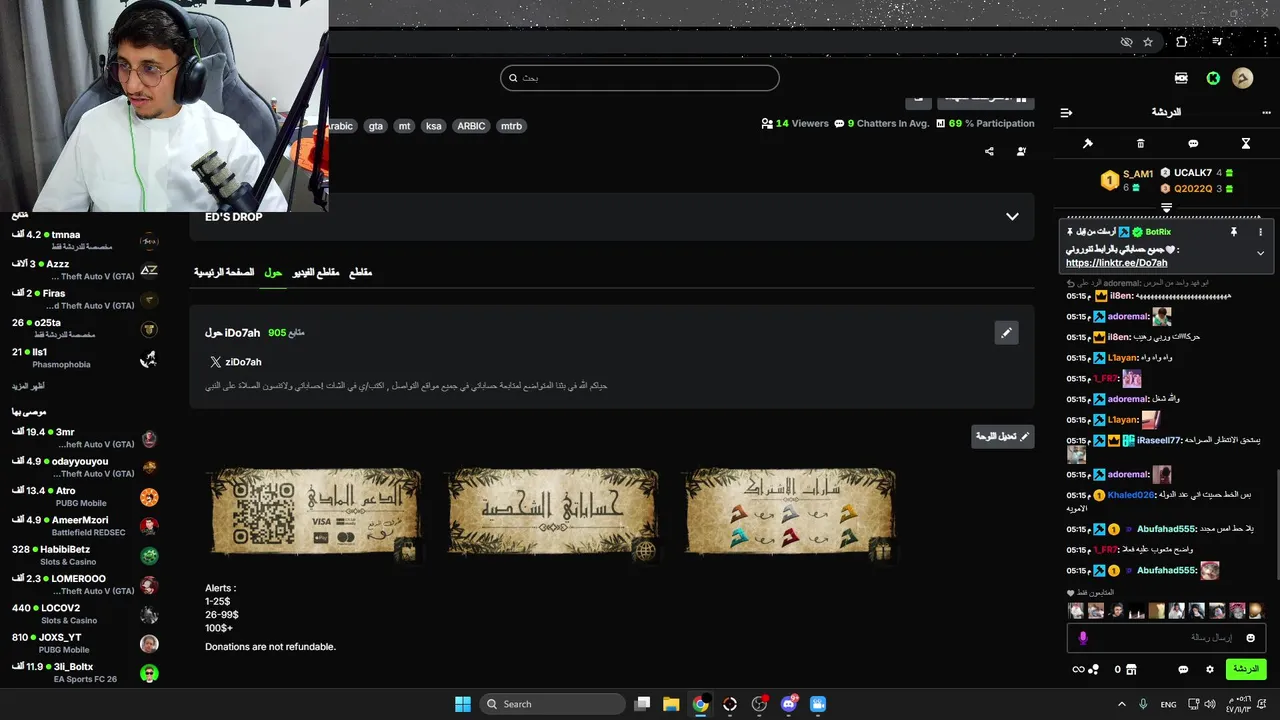Open pinned message three-dot menu

coord(1260,232)
